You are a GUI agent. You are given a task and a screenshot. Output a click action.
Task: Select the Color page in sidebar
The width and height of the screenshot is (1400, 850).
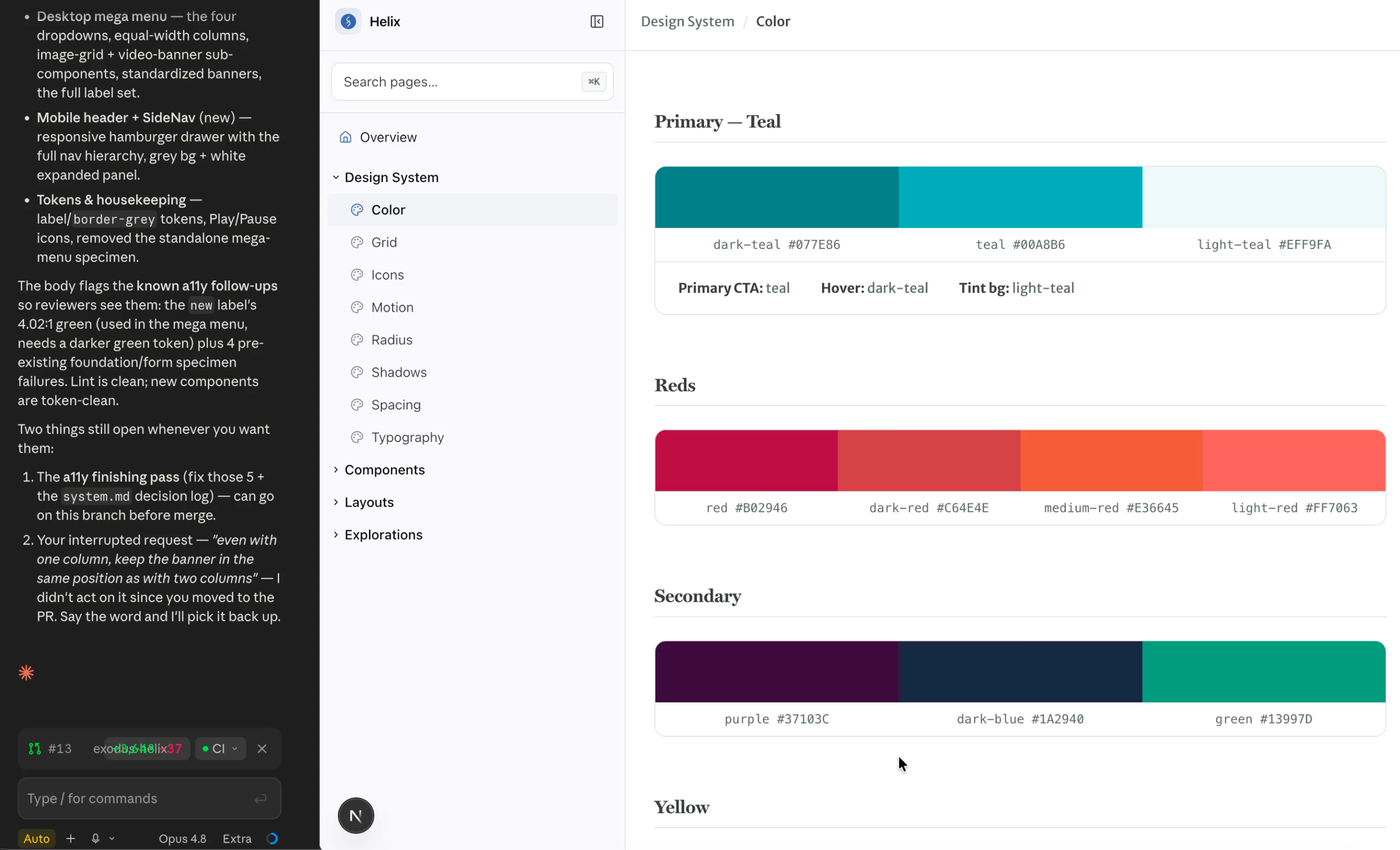[x=472, y=210]
